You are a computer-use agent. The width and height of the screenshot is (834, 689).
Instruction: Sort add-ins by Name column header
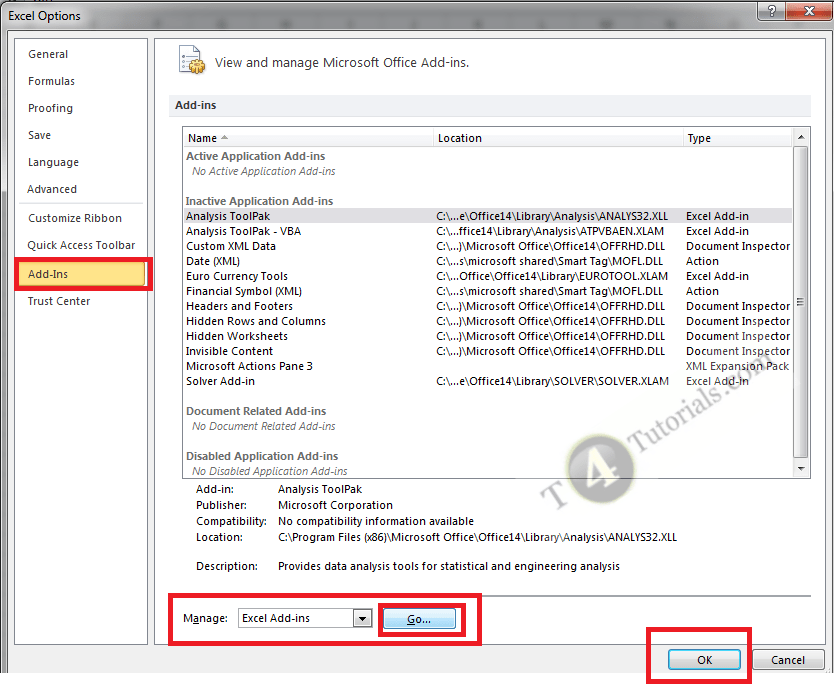pos(308,138)
